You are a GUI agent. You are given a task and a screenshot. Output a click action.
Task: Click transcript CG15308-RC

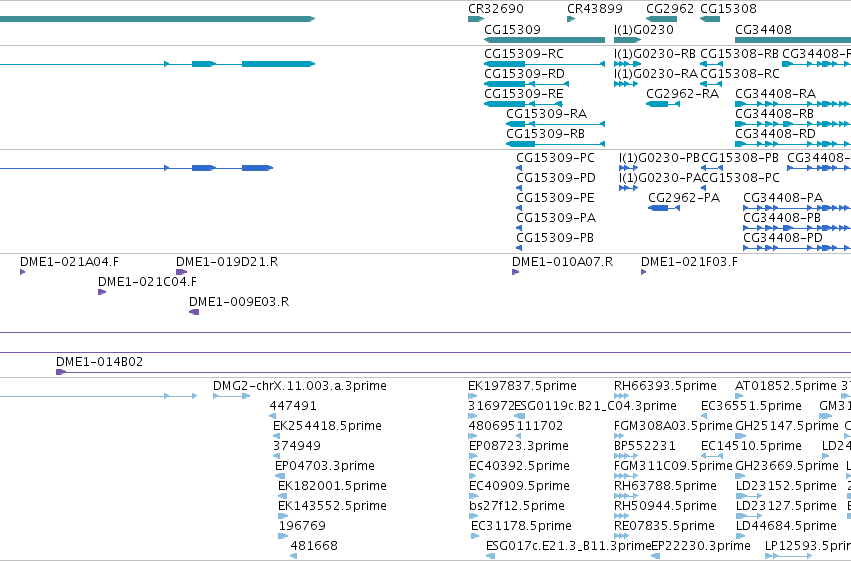tap(712, 84)
